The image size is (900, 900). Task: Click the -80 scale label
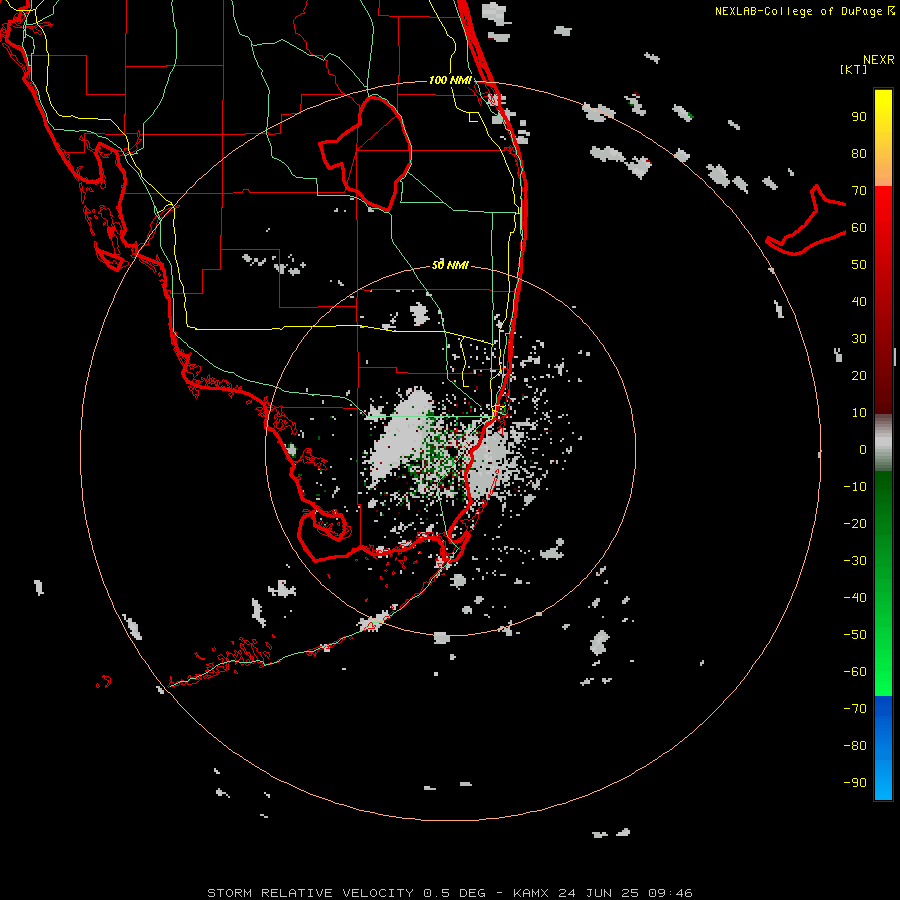855,746
